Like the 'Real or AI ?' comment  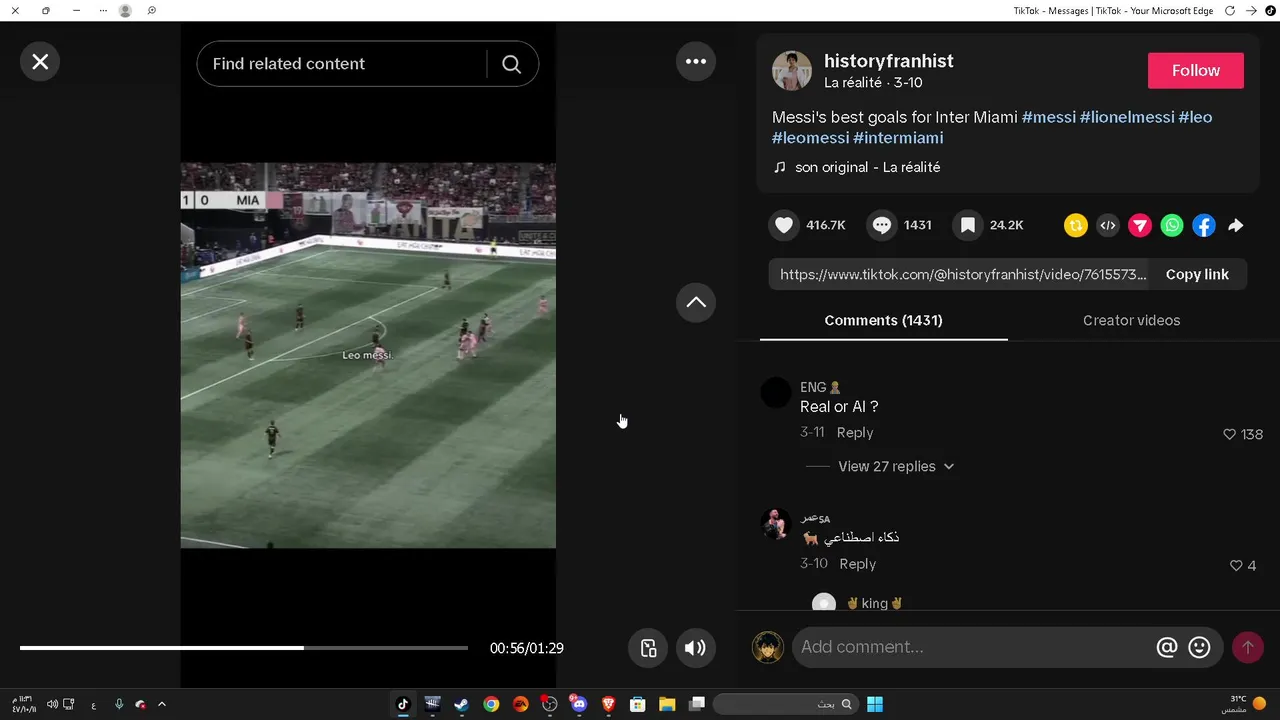pos(1230,434)
